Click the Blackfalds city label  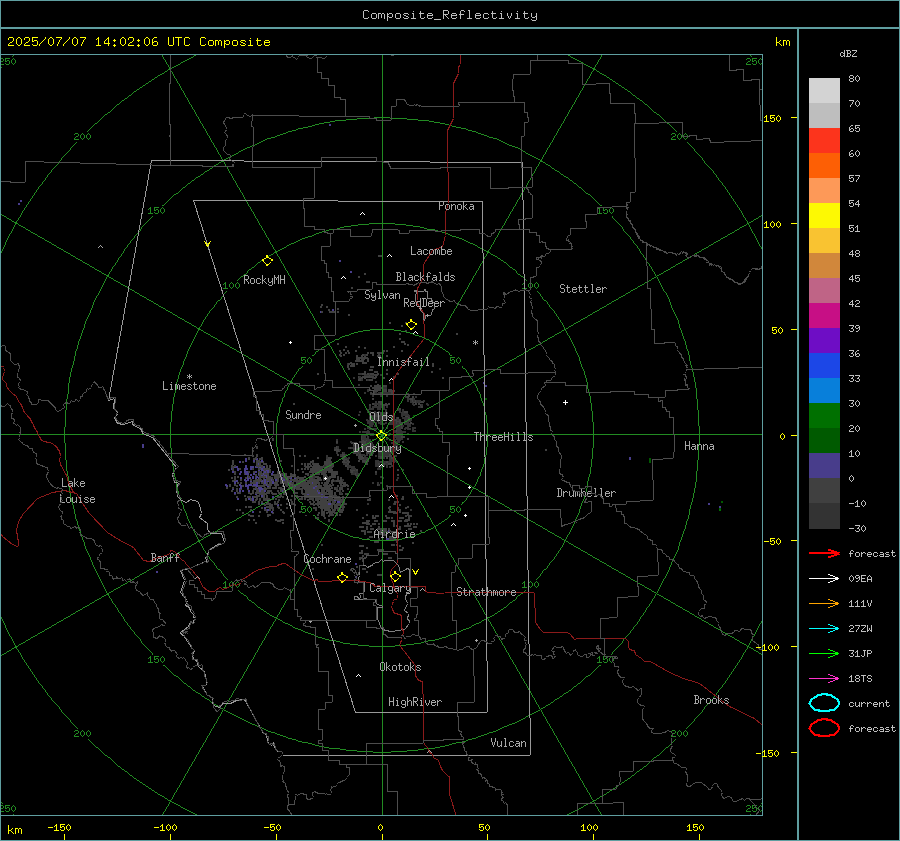point(425,277)
